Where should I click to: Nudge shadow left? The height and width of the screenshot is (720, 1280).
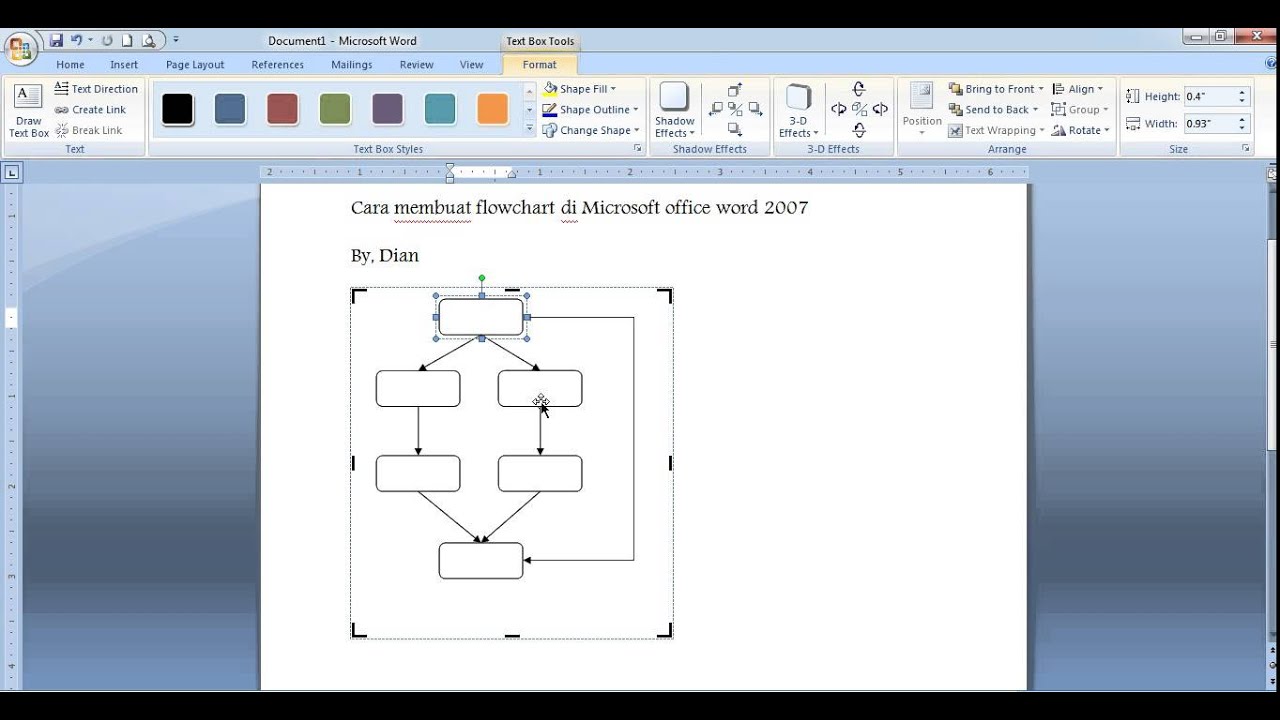tap(716, 109)
